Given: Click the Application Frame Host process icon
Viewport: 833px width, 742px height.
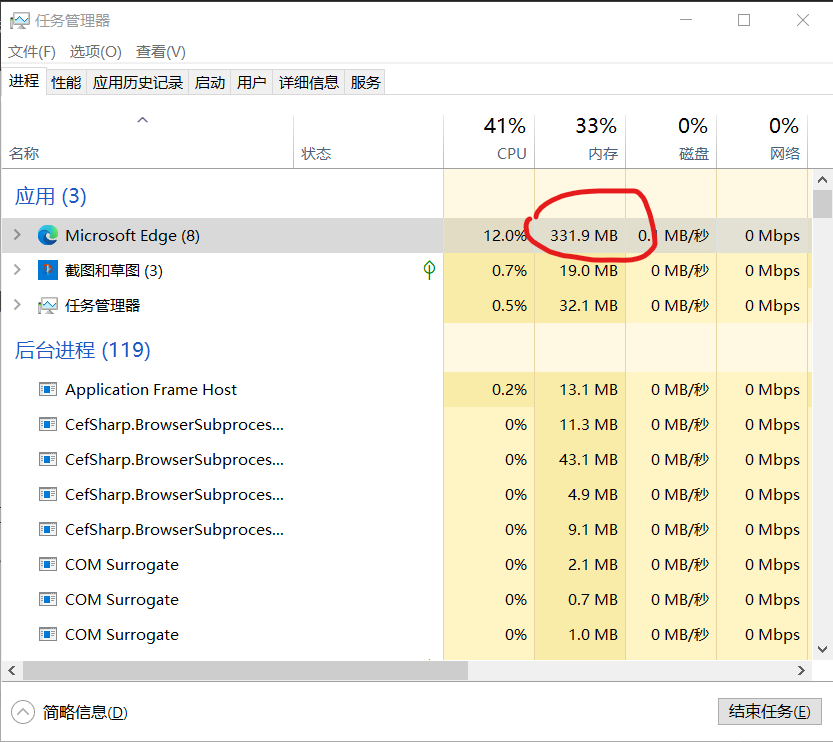Looking at the screenshot, I should pos(48,390).
